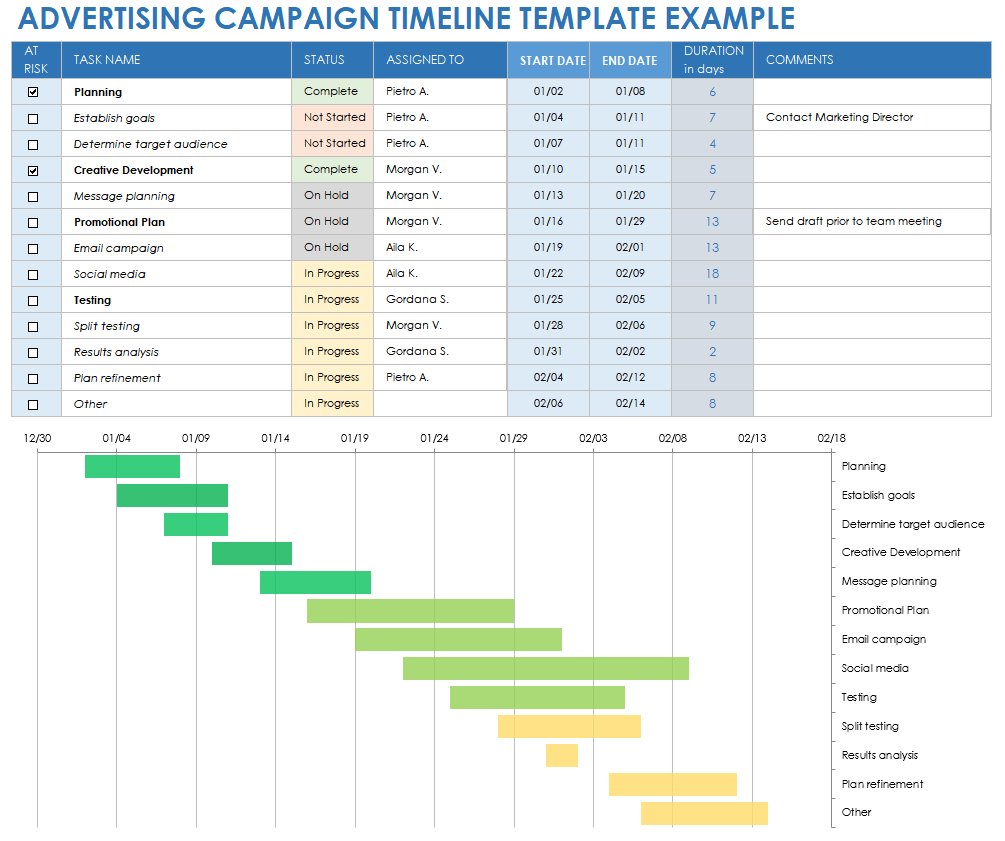
Task: Select the START DATE header cell
Action: pyautogui.click(x=552, y=60)
